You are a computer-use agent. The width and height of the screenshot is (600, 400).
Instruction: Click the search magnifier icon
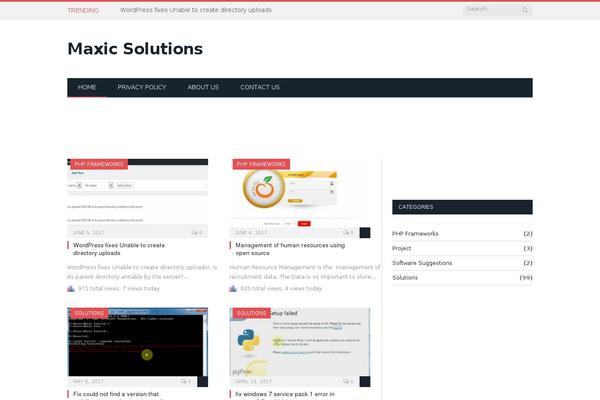coord(525,10)
